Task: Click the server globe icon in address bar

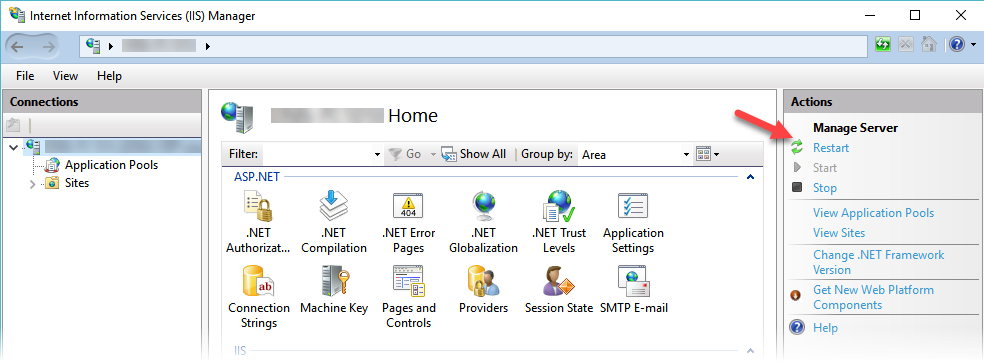Action: pyautogui.click(x=94, y=45)
